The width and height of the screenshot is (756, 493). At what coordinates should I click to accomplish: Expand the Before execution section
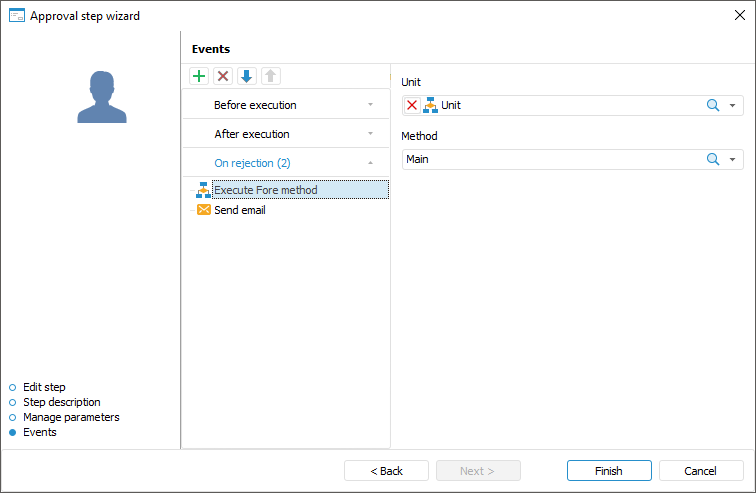coord(285,105)
